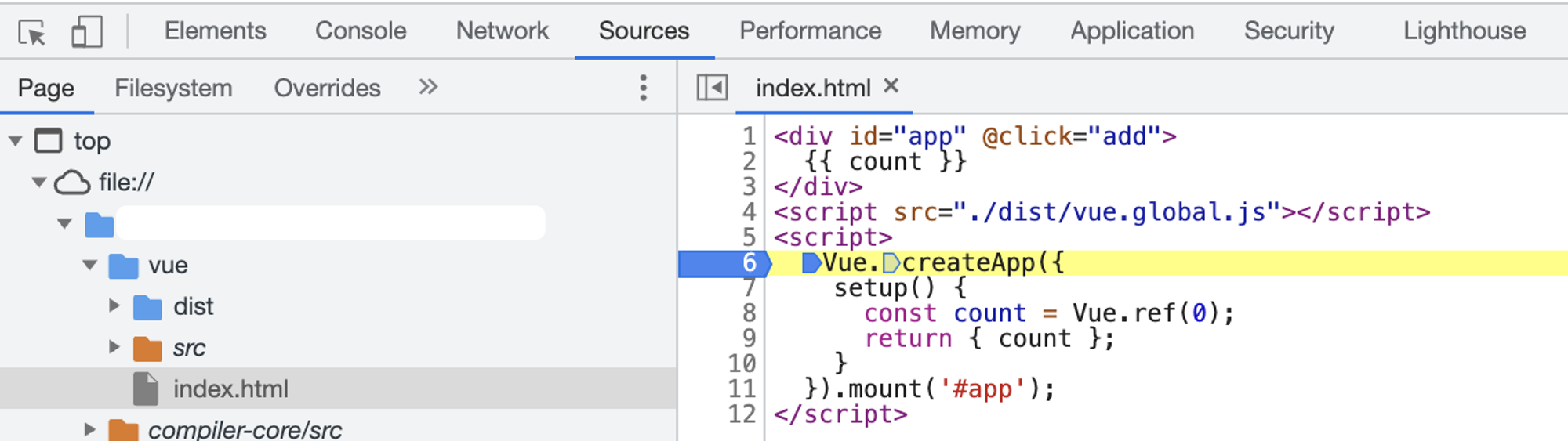The width and height of the screenshot is (1568, 441).
Task: Click the 'return { count };' code line
Action: [x=989, y=338]
